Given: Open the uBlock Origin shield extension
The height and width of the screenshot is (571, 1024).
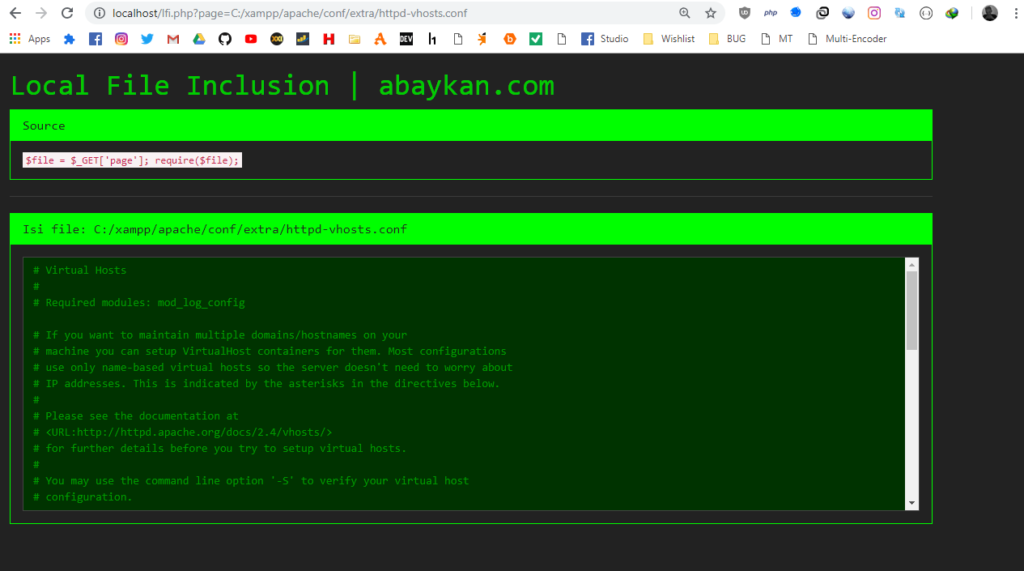Looking at the screenshot, I should pos(744,13).
